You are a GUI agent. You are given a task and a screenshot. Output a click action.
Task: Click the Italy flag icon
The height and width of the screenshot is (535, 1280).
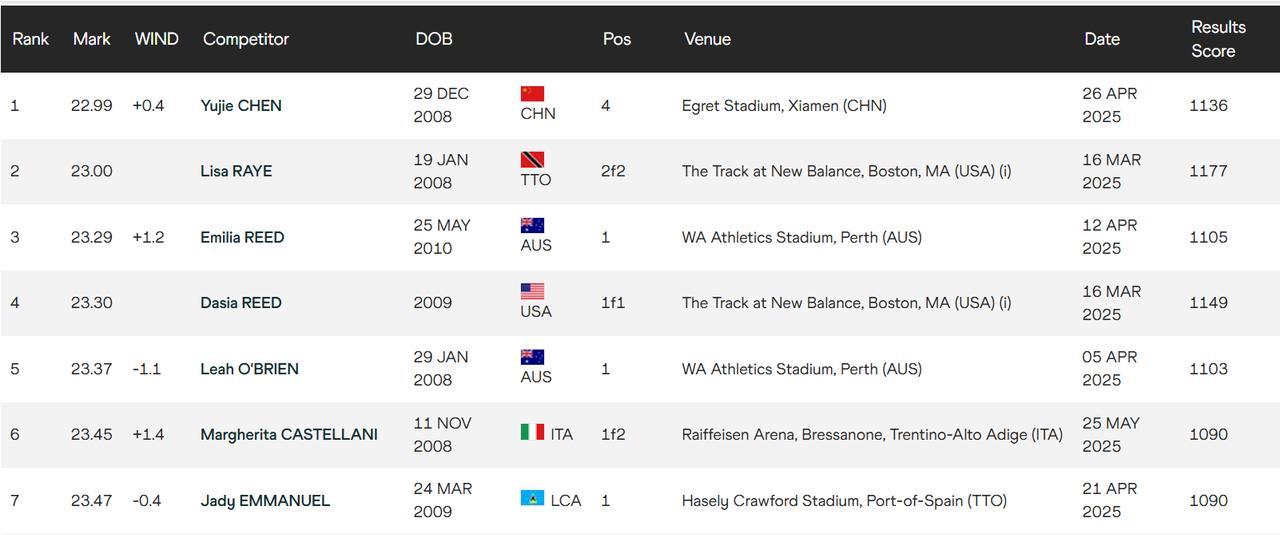(x=532, y=432)
